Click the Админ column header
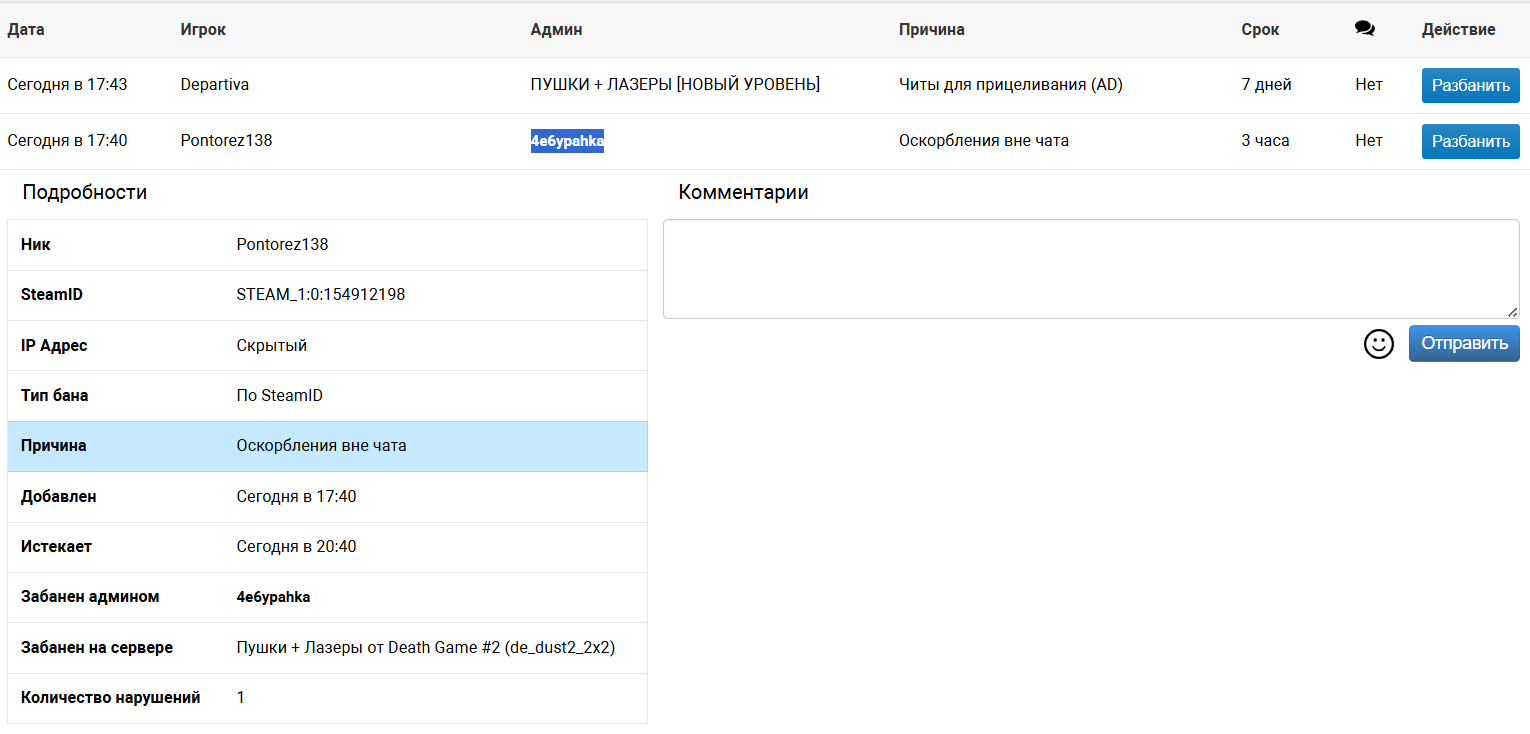Screen dimensions: 1530x734 [x=556, y=29]
